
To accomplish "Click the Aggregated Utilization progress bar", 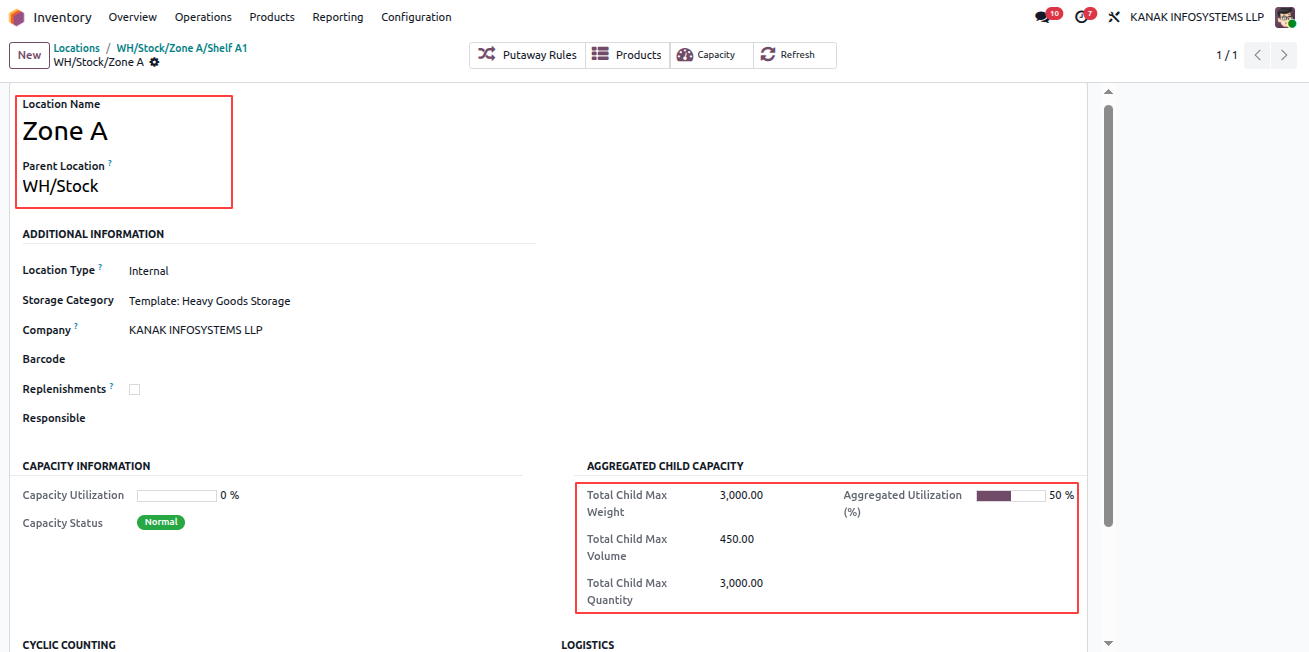I will [1011, 495].
